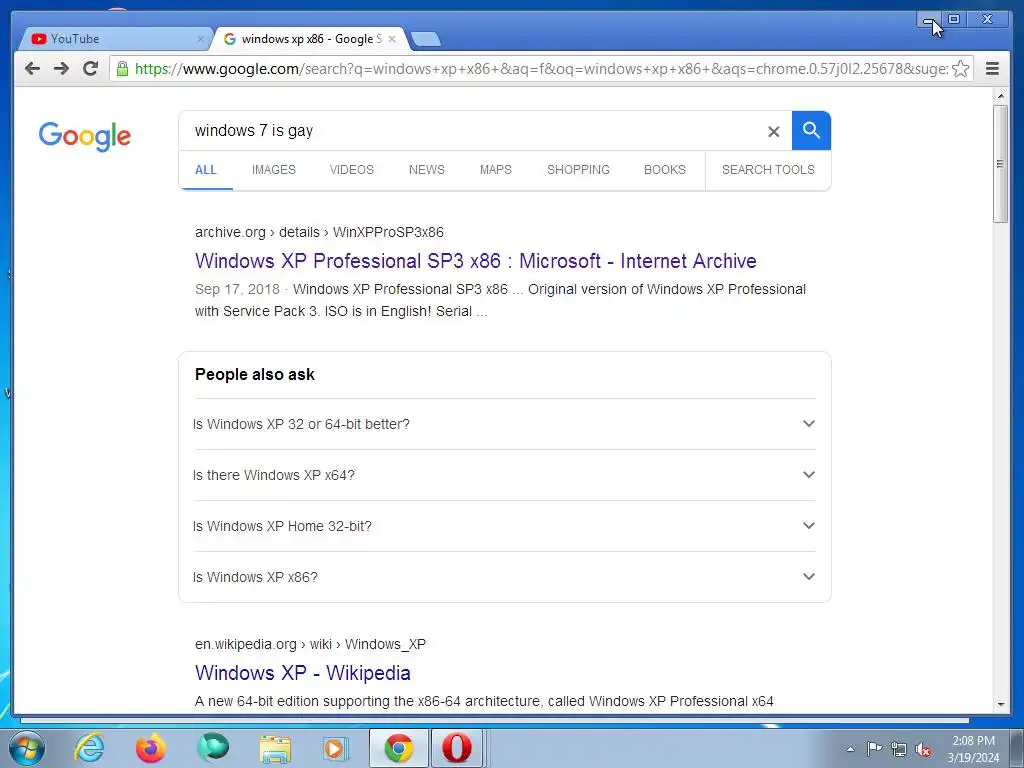Expand 'Is there Windows XP x64?' question
The height and width of the screenshot is (768, 1024).
pos(505,475)
